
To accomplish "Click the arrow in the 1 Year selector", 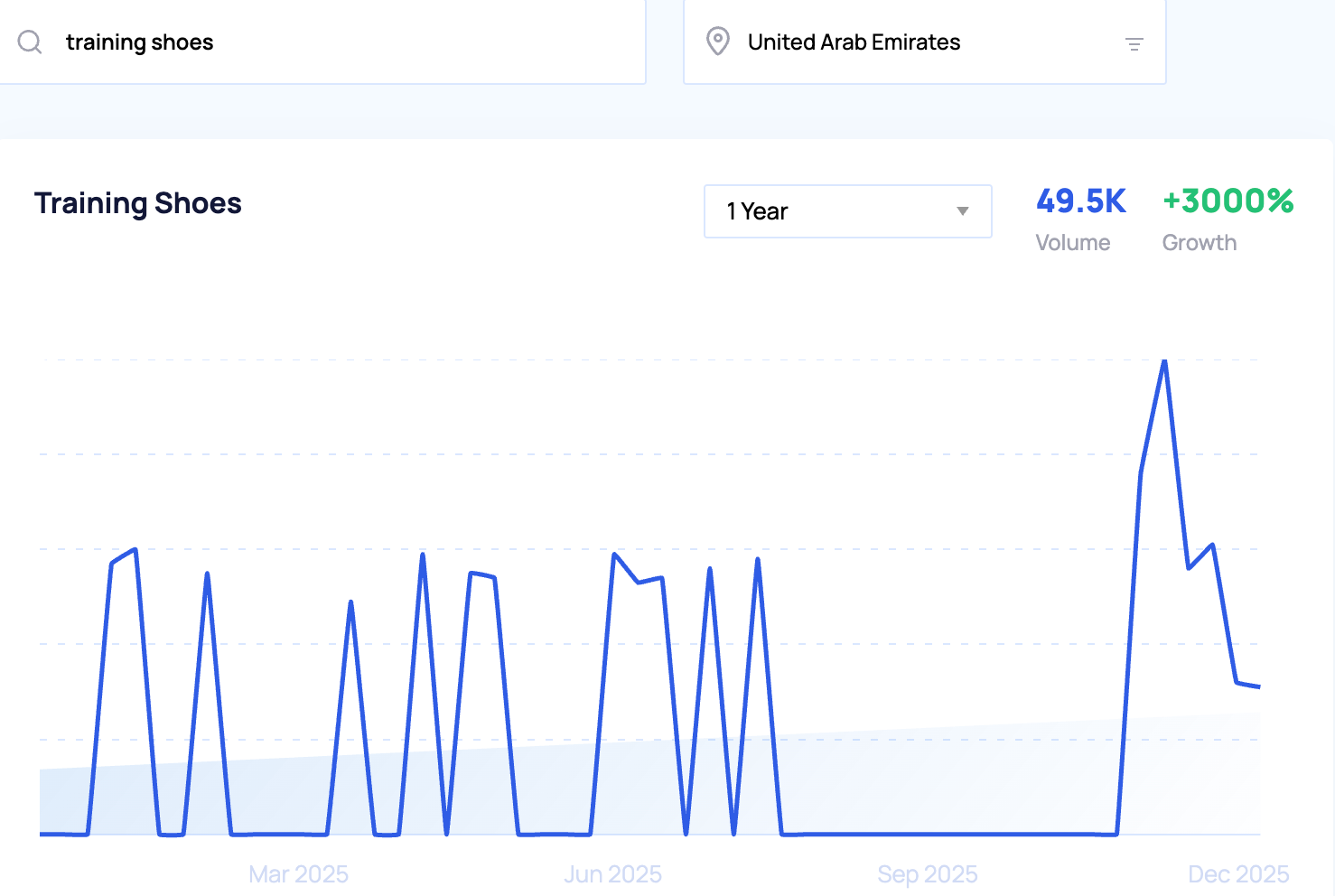I will [x=962, y=211].
